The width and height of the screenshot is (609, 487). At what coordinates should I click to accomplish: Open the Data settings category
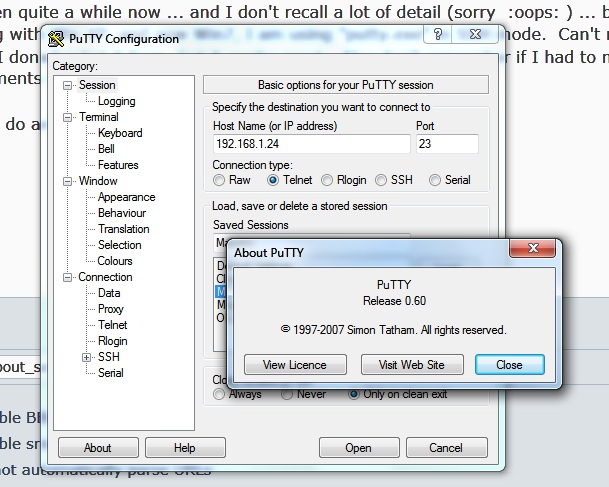tap(109, 293)
